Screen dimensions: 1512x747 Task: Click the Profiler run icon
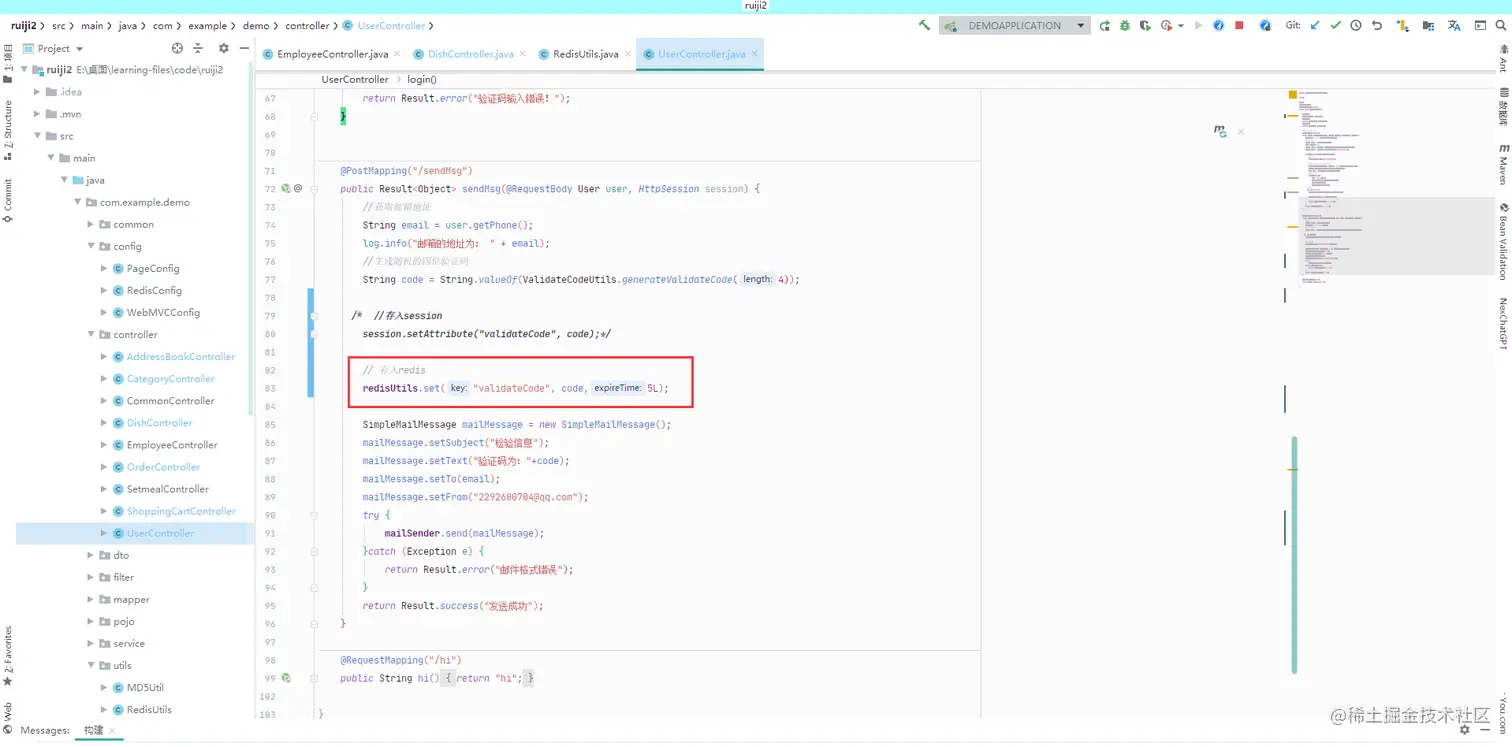[x=1167, y=25]
